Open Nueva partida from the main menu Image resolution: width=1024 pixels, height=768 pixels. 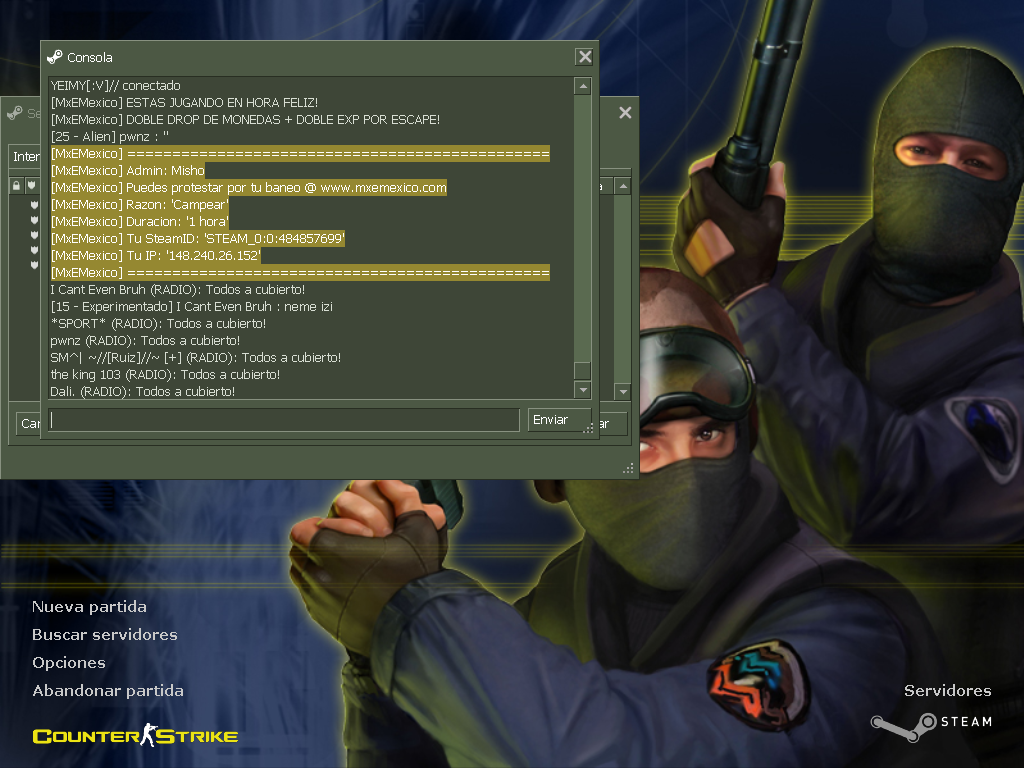(89, 607)
